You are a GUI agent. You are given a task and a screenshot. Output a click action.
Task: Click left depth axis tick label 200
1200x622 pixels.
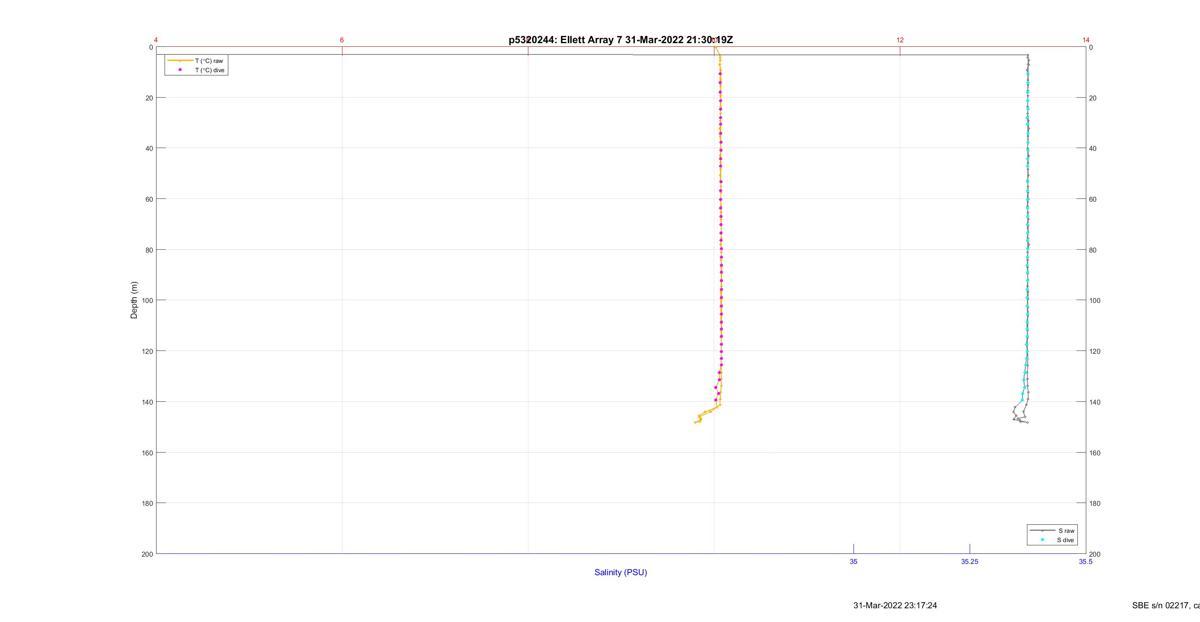146,554
